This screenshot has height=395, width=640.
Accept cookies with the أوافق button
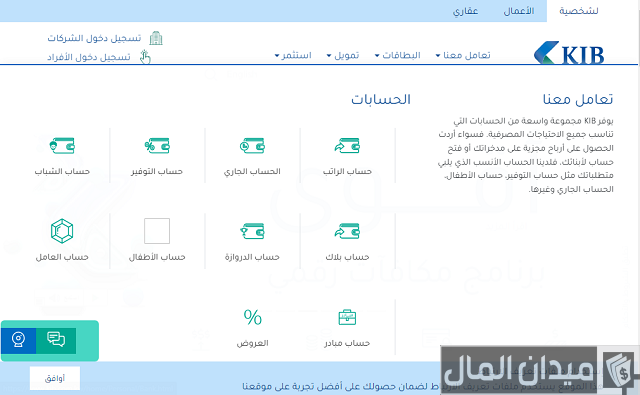pyautogui.click(x=55, y=378)
